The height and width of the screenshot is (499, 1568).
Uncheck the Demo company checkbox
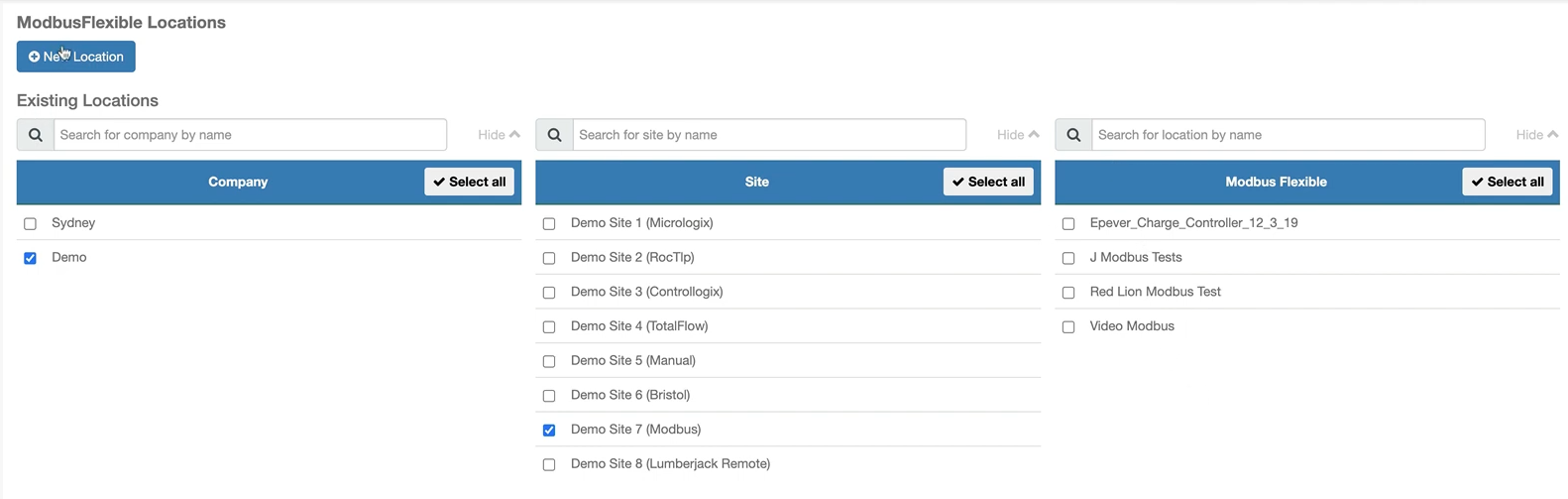pyautogui.click(x=30, y=258)
